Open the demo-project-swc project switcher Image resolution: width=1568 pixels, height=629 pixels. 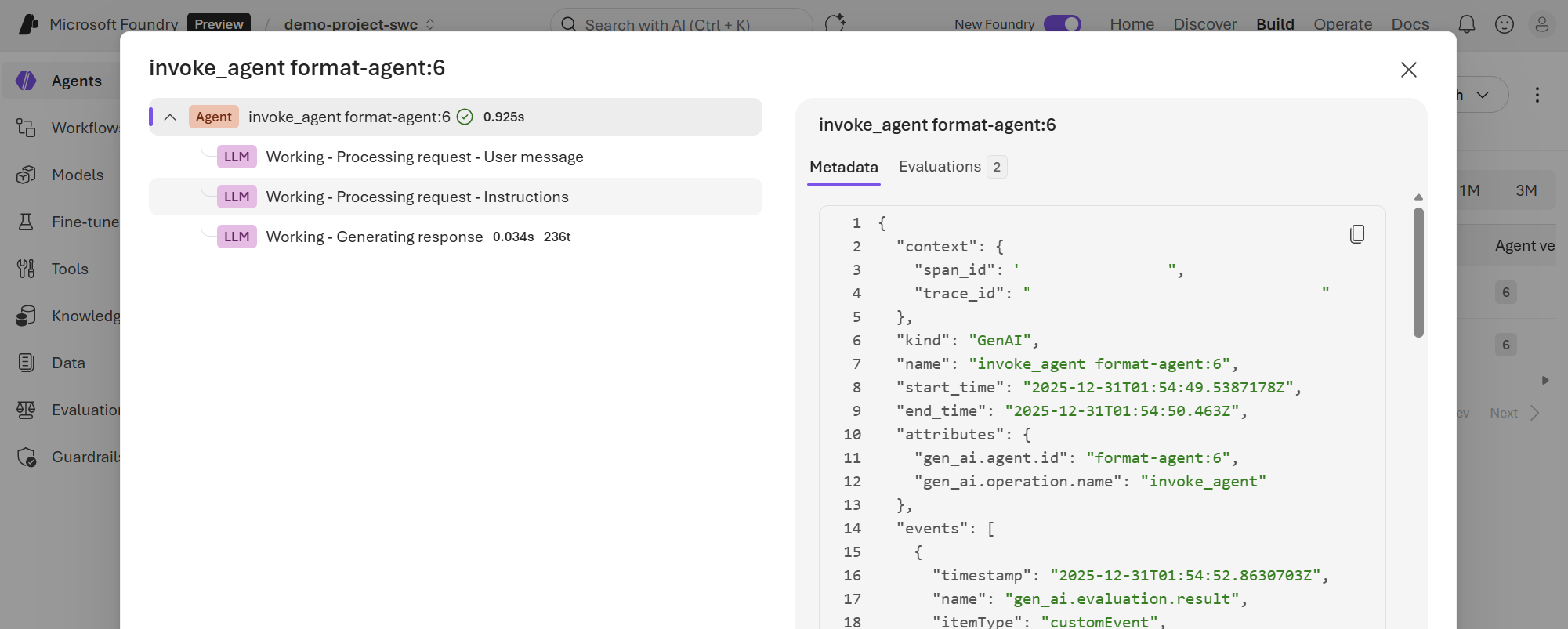coord(360,24)
